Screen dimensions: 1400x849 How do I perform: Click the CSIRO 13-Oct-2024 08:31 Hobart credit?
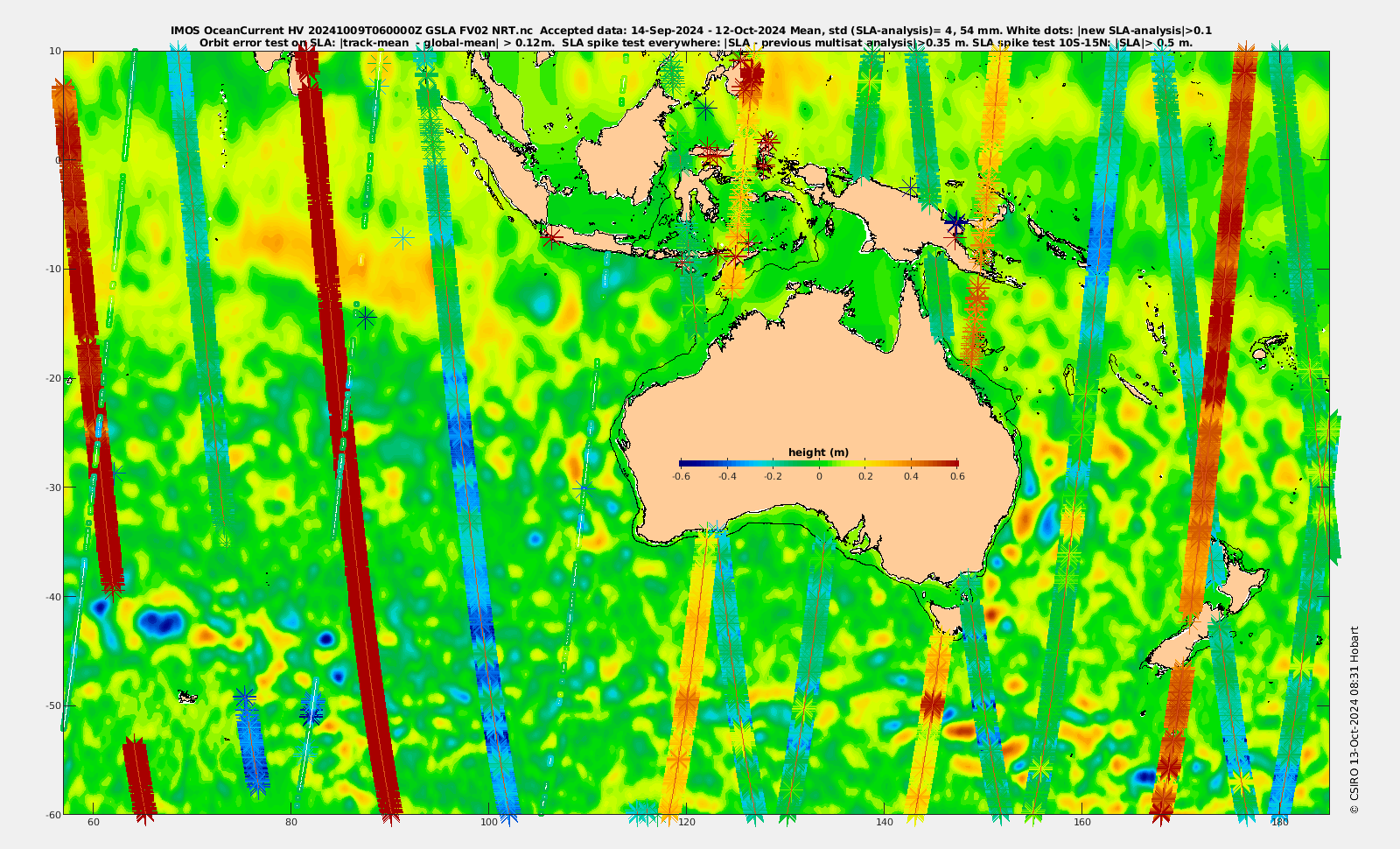click(x=1354, y=719)
